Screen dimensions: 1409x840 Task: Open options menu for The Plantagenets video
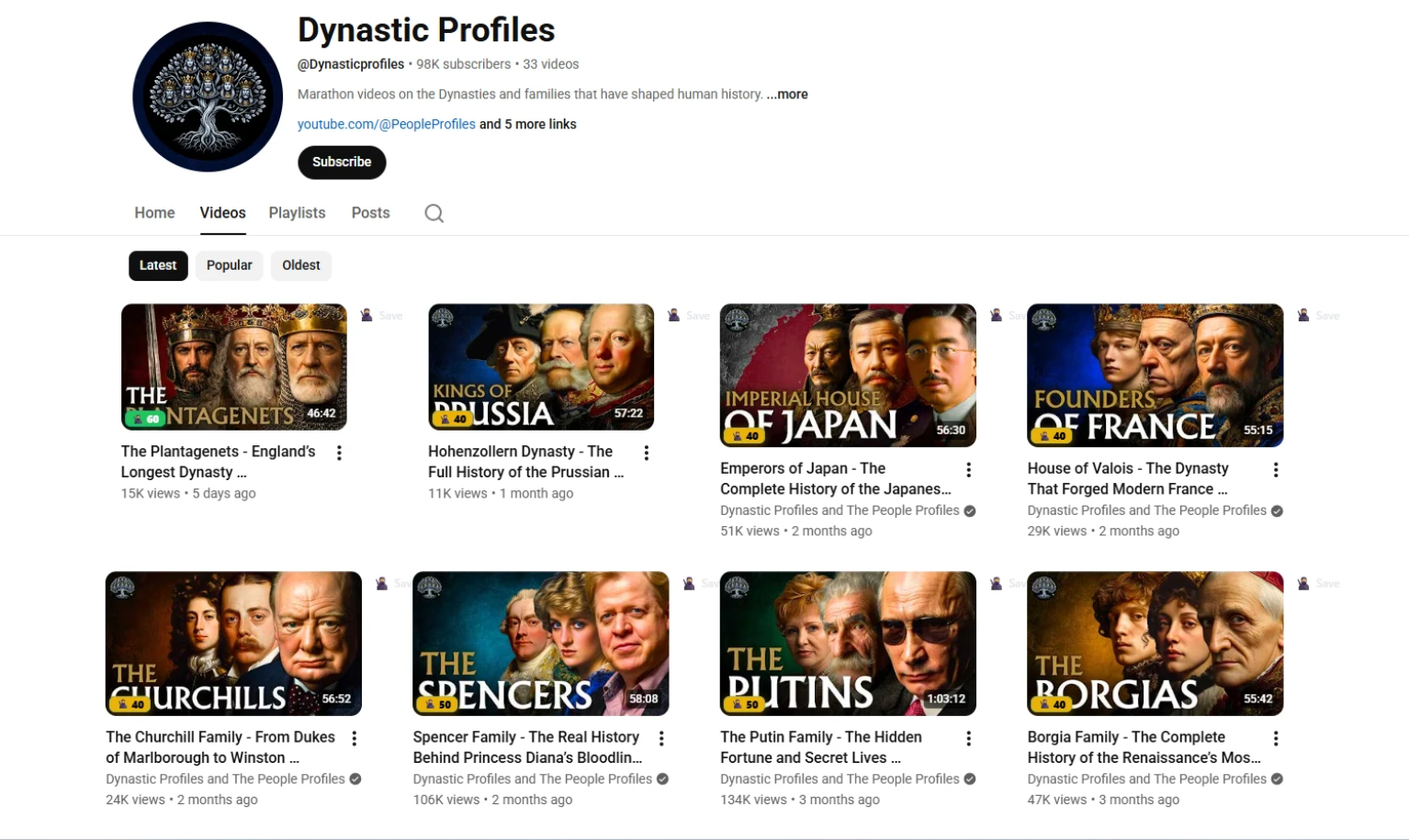point(340,453)
